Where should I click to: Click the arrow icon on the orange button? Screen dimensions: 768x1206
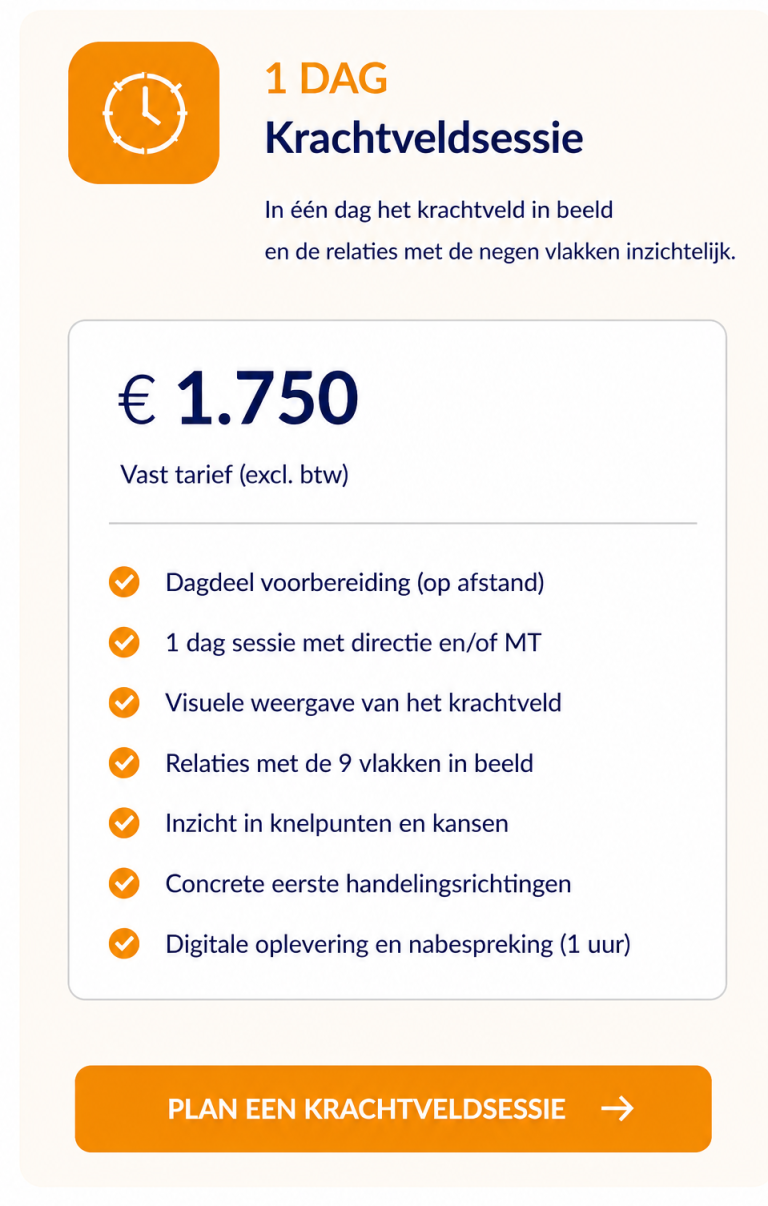(x=617, y=1109)
